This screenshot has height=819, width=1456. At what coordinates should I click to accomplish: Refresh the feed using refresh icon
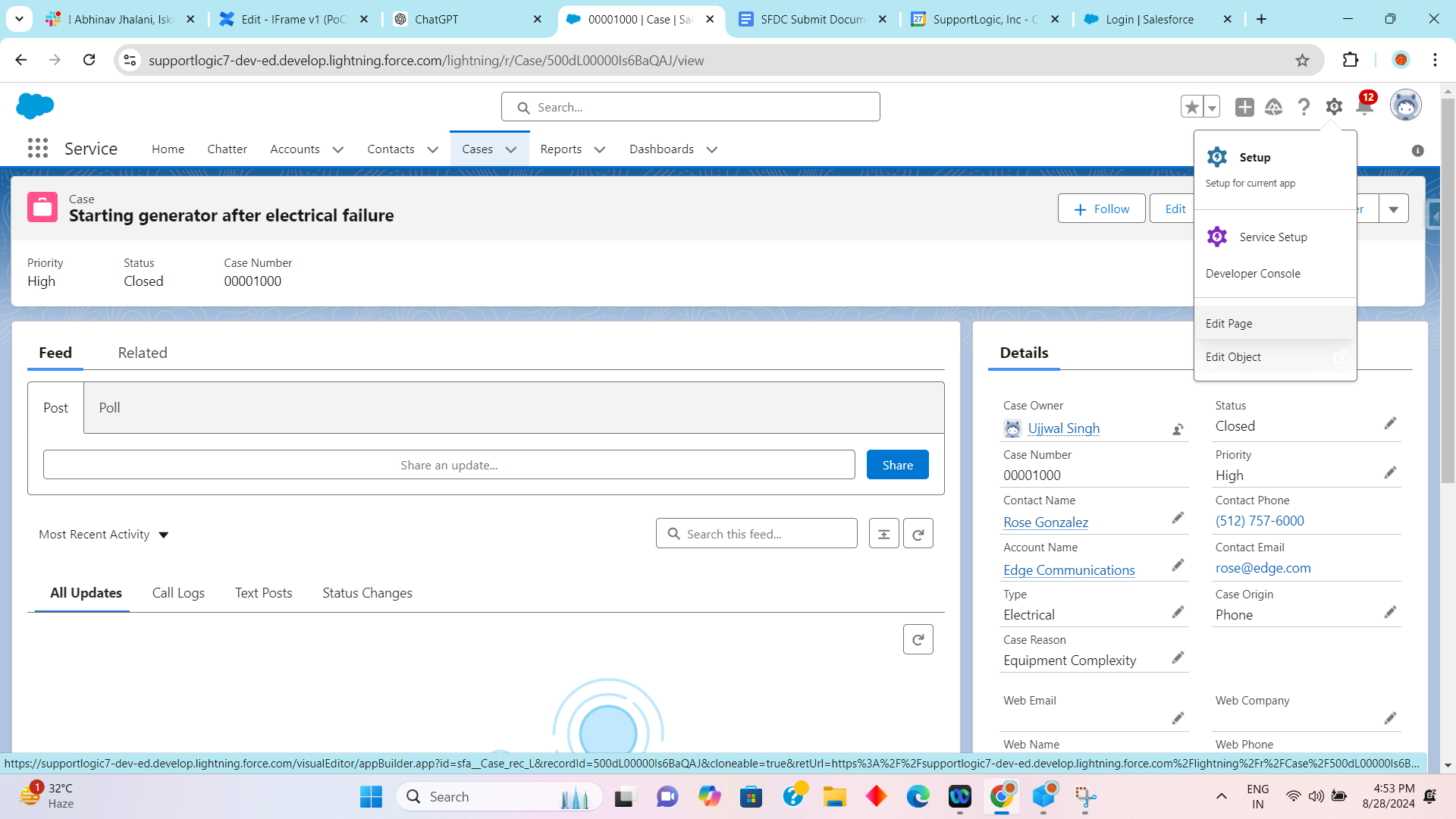tap(918, 534)
